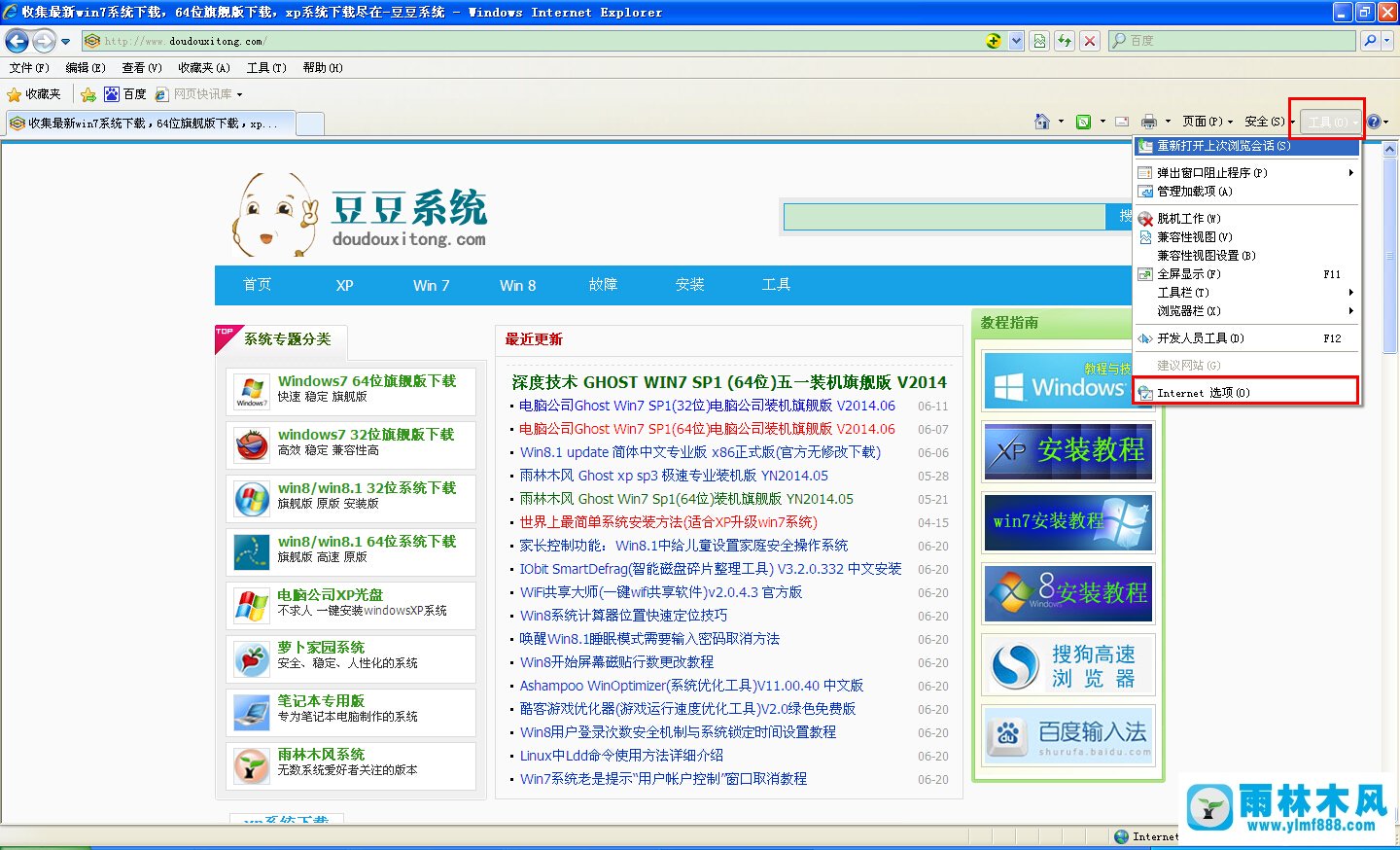1400x850 pixels.
Task: Click the Forward navigation arrow
Action: (44, 41)
